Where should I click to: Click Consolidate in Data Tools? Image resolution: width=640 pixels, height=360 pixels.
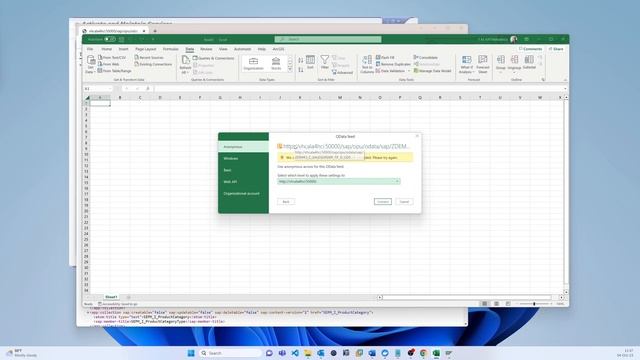coord(426,58)
